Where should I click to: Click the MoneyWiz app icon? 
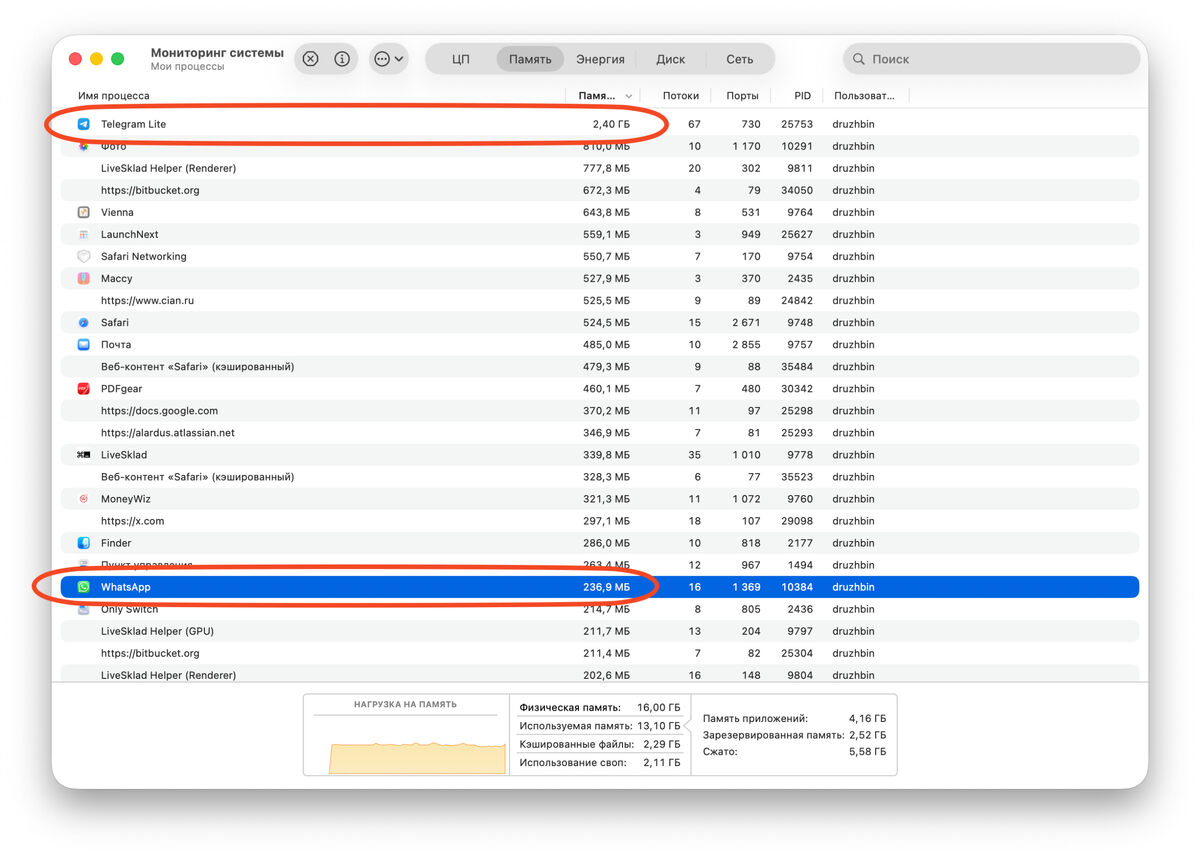click(84, 498)
